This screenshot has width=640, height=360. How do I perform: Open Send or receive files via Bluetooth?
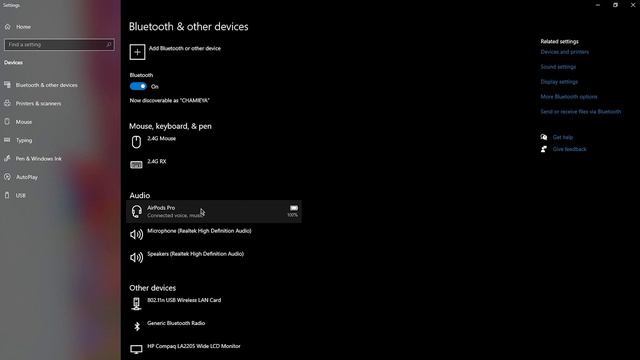[580, 111]
